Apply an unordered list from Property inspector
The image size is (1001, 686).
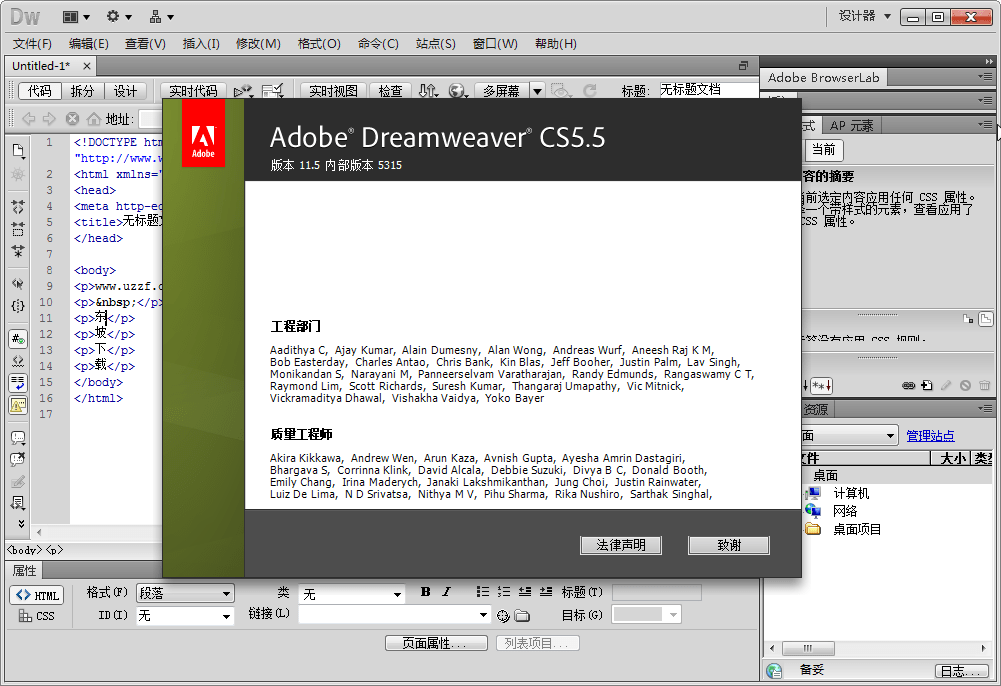pos(481,594)
